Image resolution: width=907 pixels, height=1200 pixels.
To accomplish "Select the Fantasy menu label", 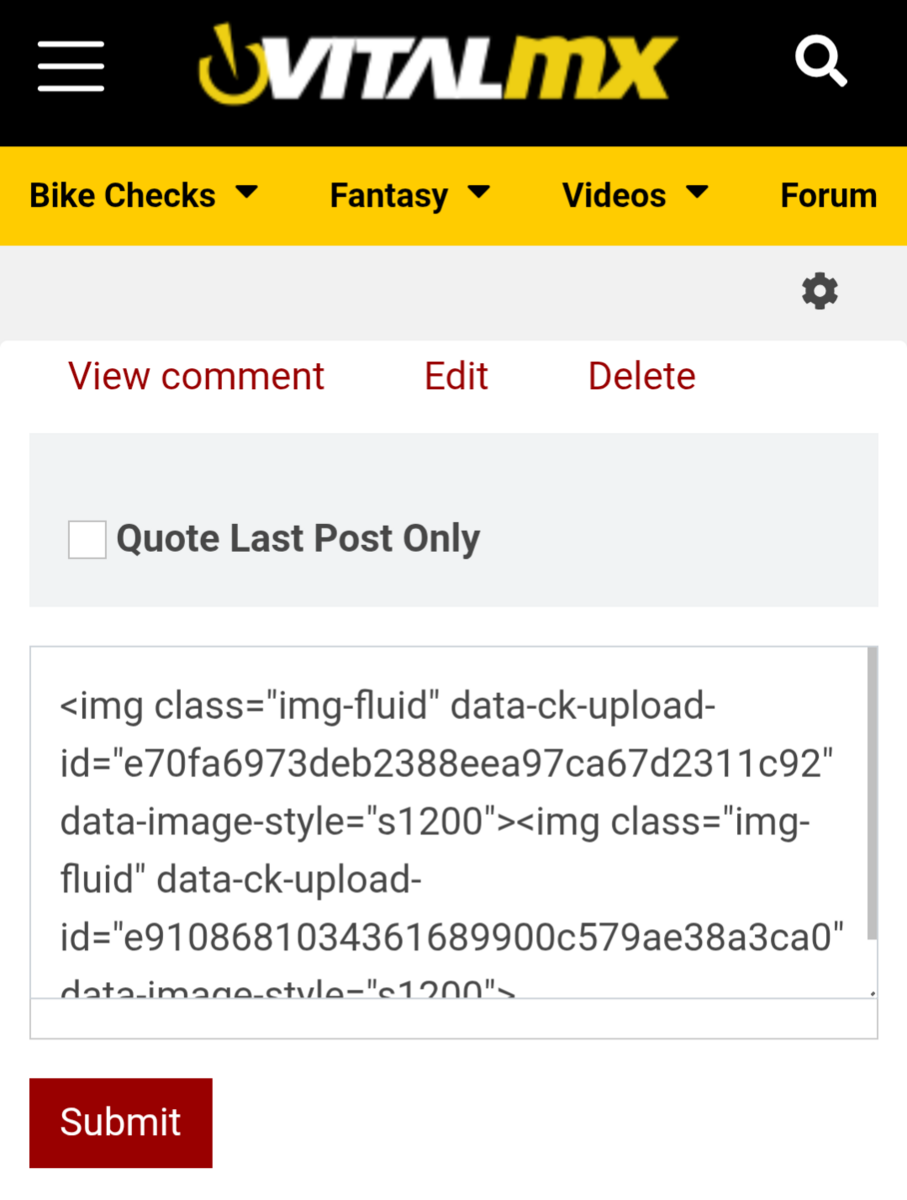I will [x=388, y=196].
